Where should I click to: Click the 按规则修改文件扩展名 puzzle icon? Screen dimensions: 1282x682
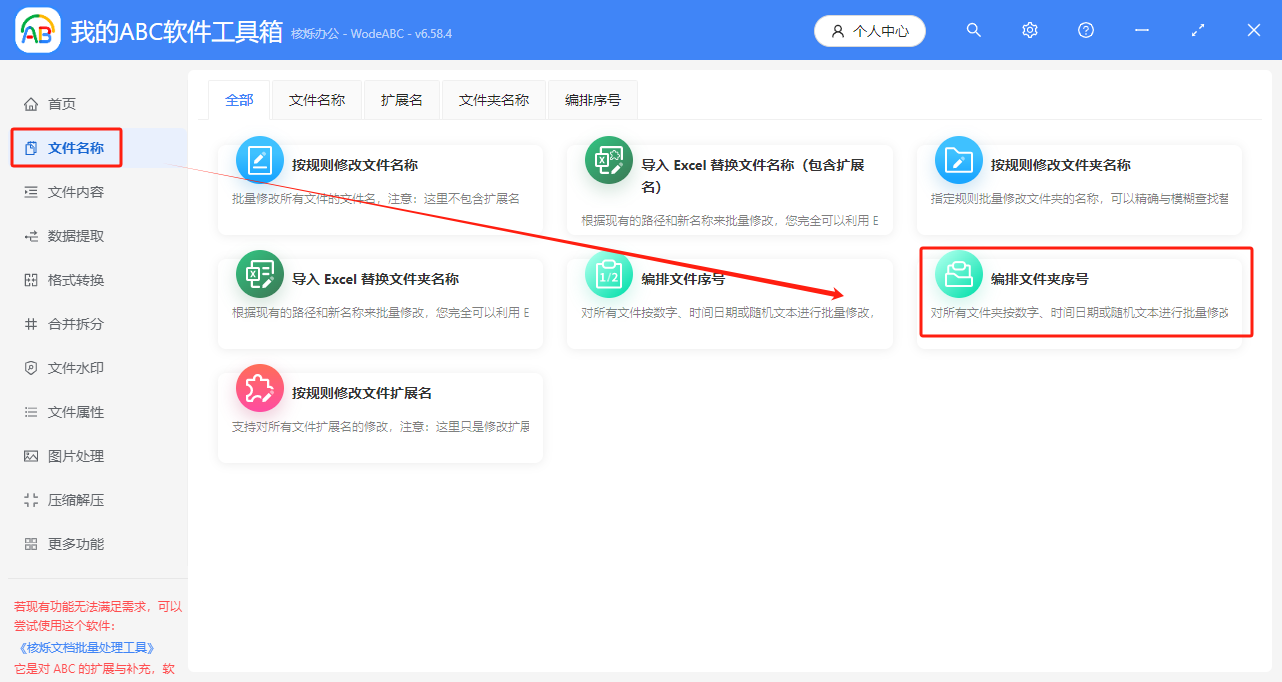tap(260, 388)
